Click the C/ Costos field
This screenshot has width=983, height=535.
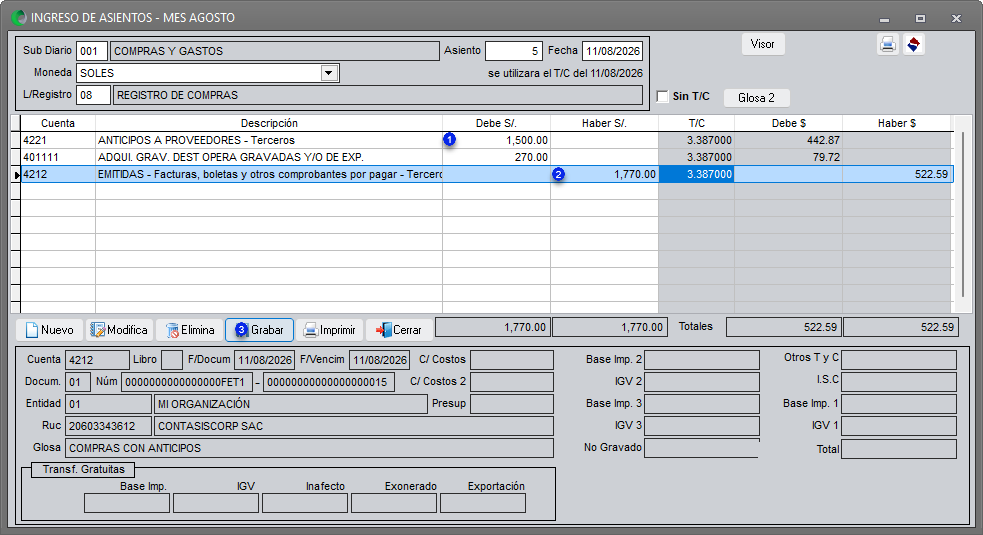point(512,360)
